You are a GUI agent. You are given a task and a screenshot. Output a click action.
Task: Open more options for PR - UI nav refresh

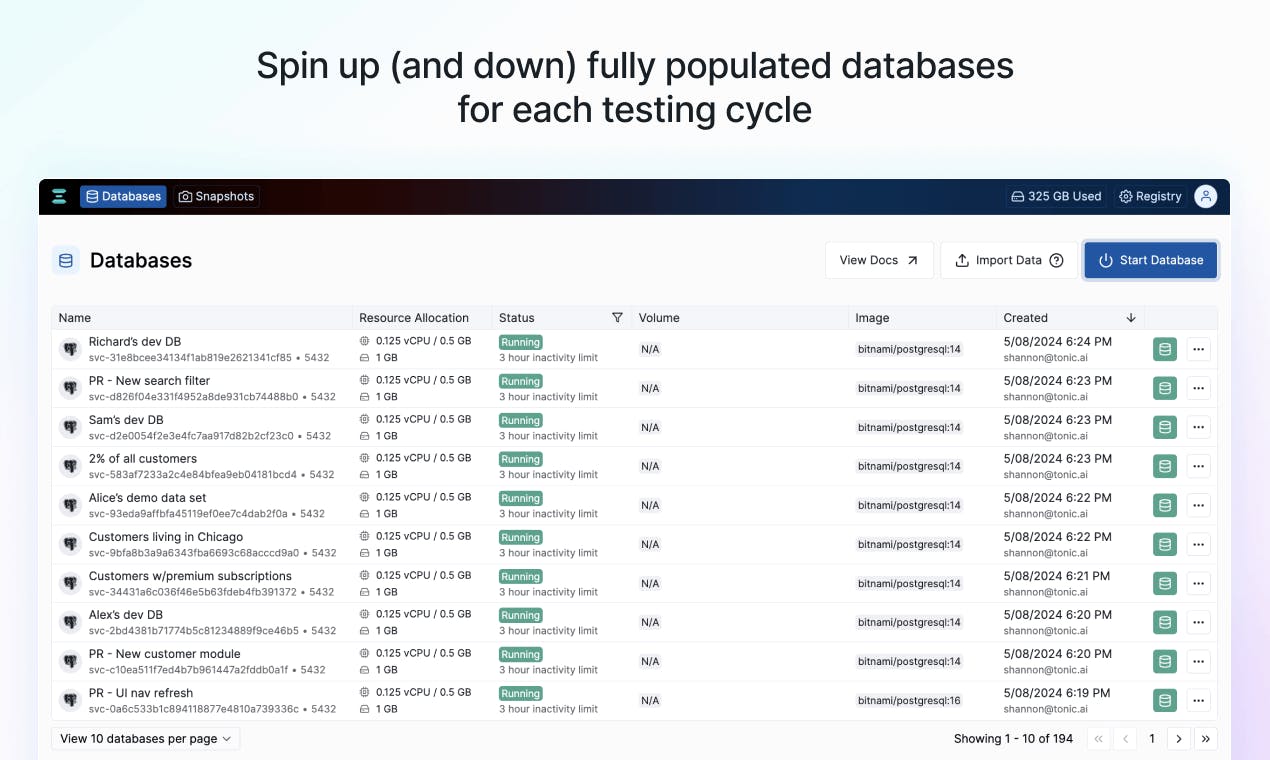click(1198, 700)
